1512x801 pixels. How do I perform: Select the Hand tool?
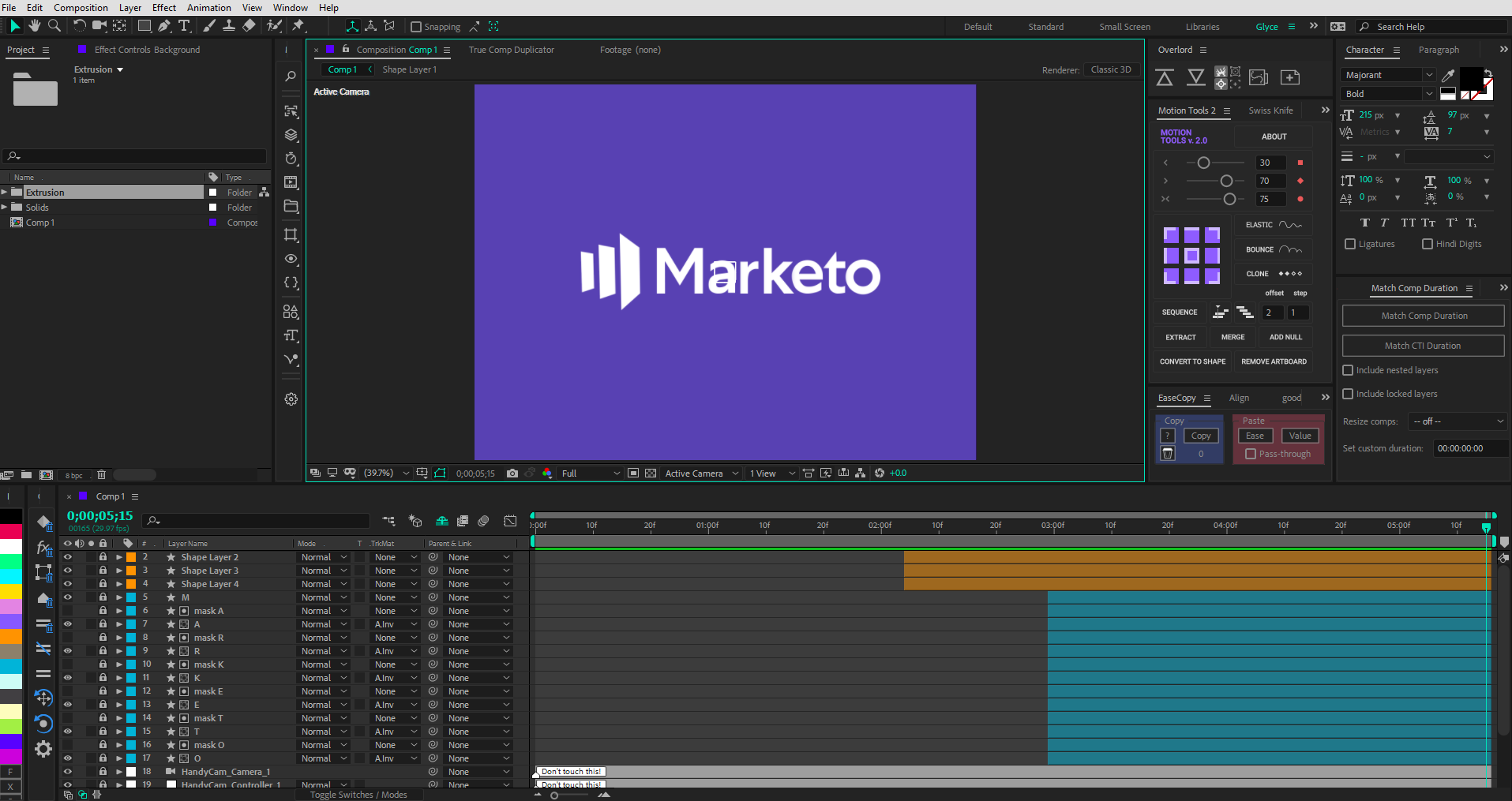35,26
